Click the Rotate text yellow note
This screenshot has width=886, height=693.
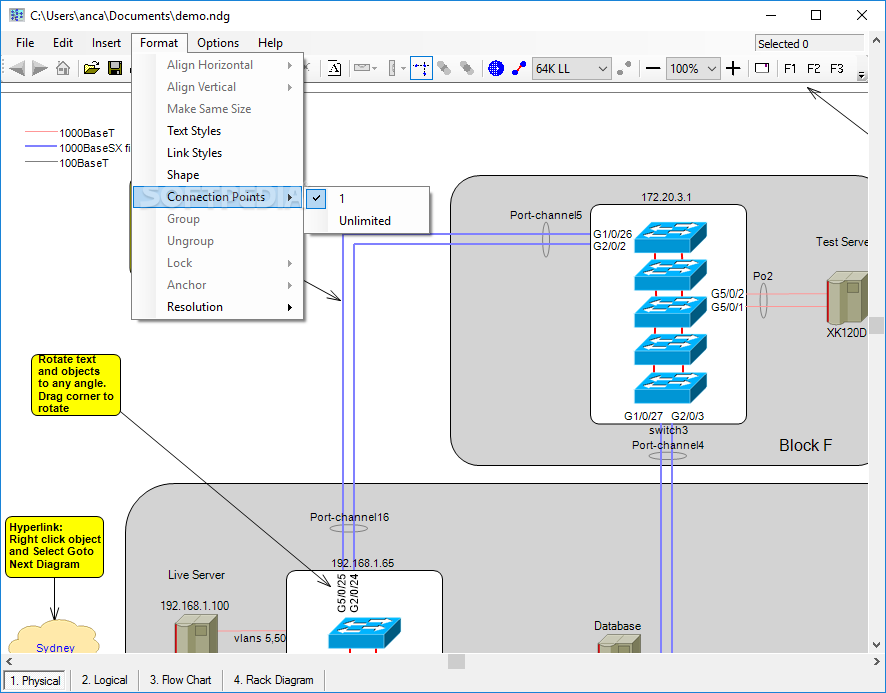point(76,384)
